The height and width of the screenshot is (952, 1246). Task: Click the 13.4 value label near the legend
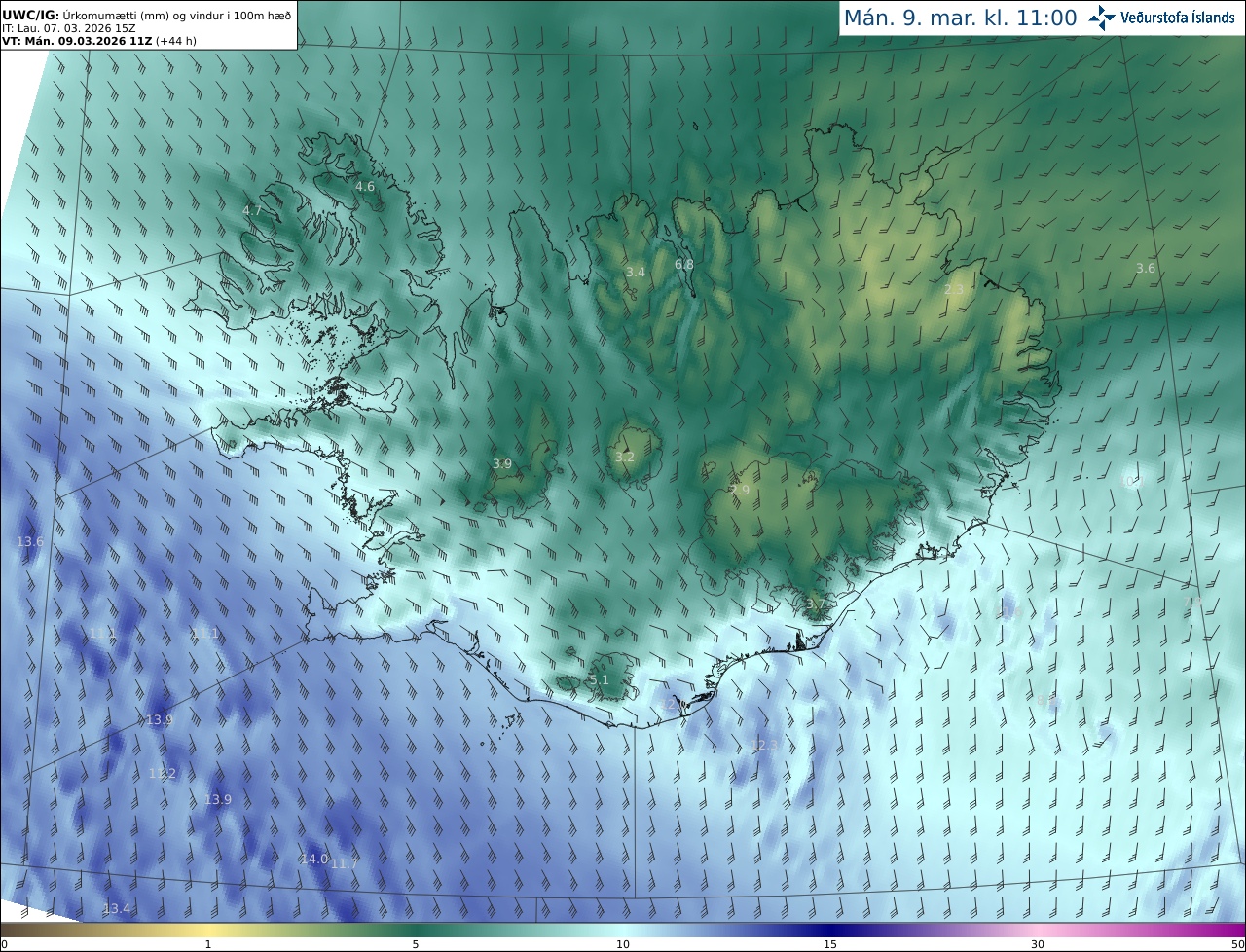(x=117, y=909)
